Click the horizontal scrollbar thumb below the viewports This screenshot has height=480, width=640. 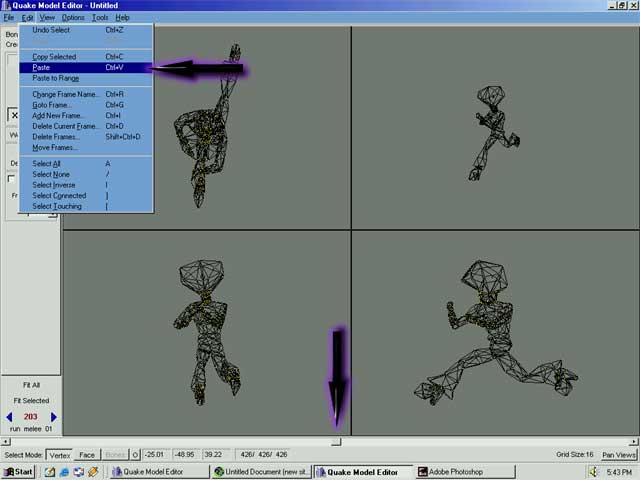pos(336,441)
